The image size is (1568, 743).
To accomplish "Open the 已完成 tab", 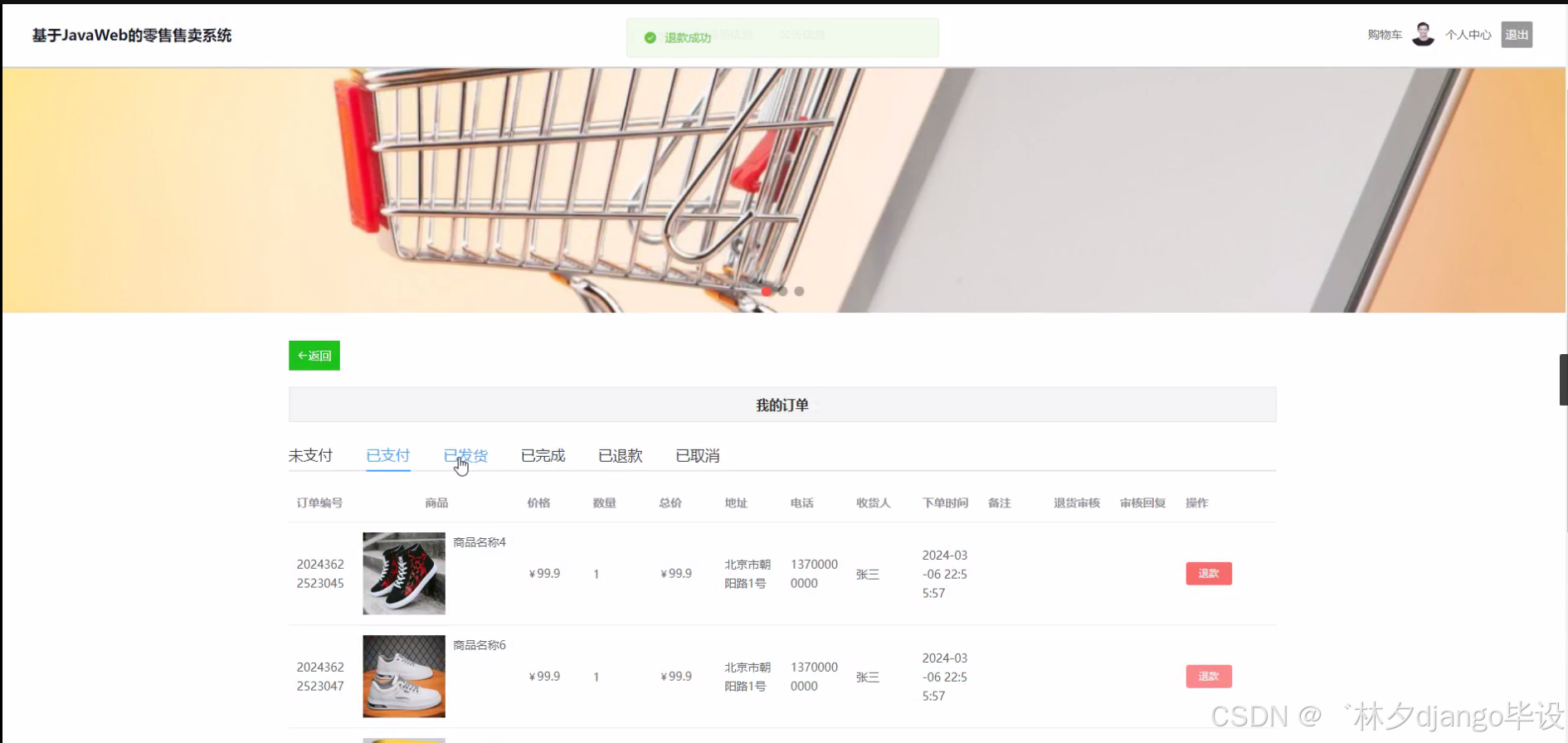I will (x=543, y=455).
